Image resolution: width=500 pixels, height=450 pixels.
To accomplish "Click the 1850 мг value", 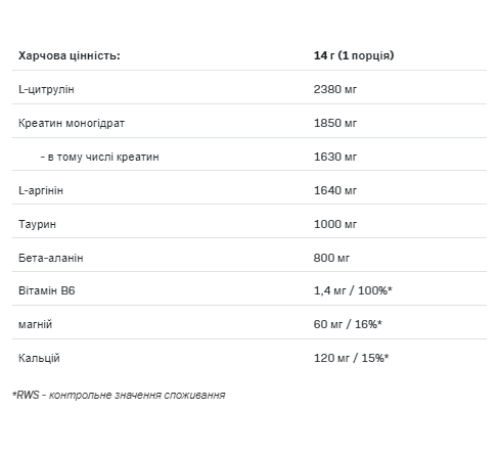I will [x=335, y=123].
